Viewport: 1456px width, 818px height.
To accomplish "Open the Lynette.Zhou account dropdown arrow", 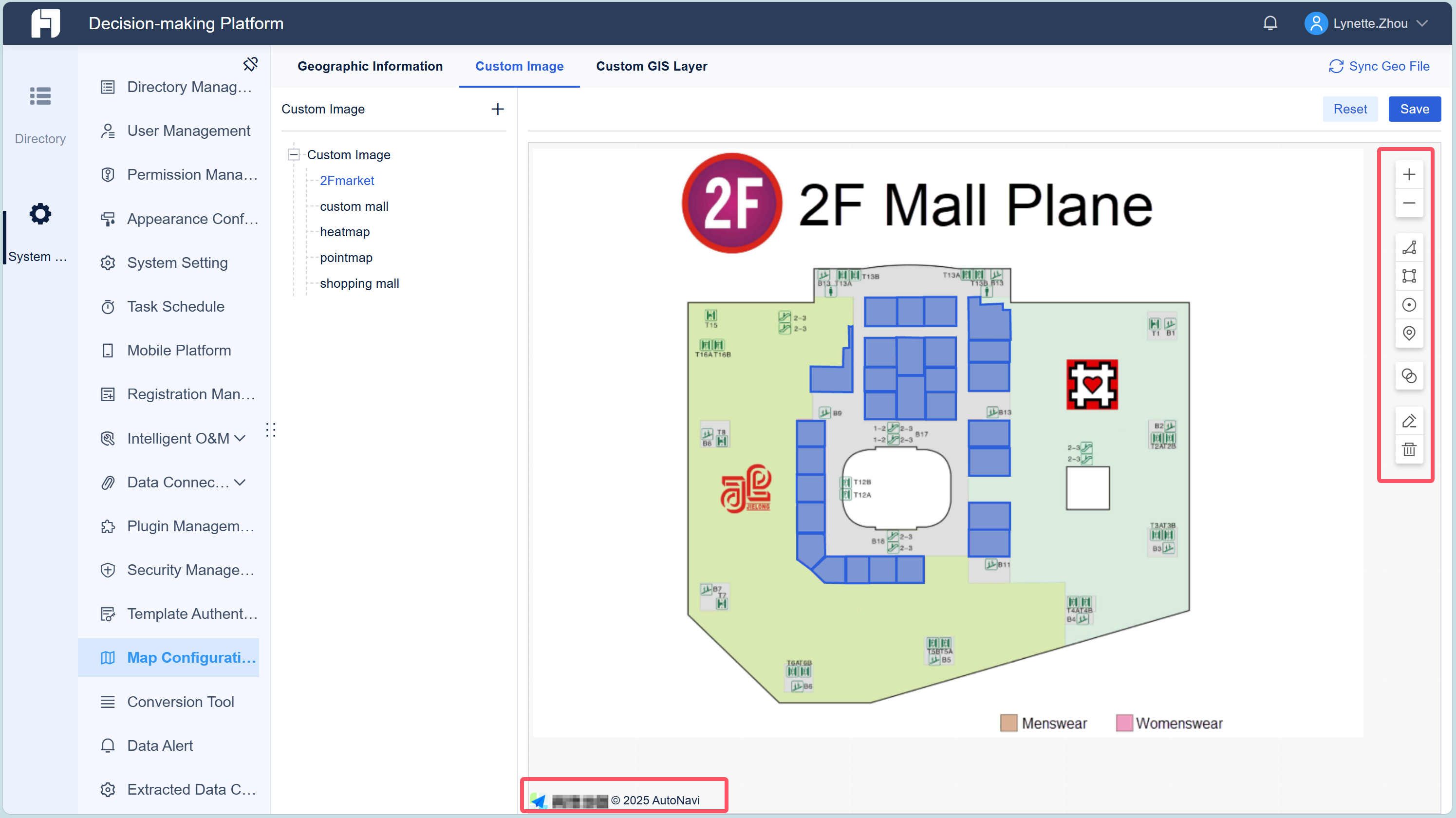I will (x=1422, y=23).
